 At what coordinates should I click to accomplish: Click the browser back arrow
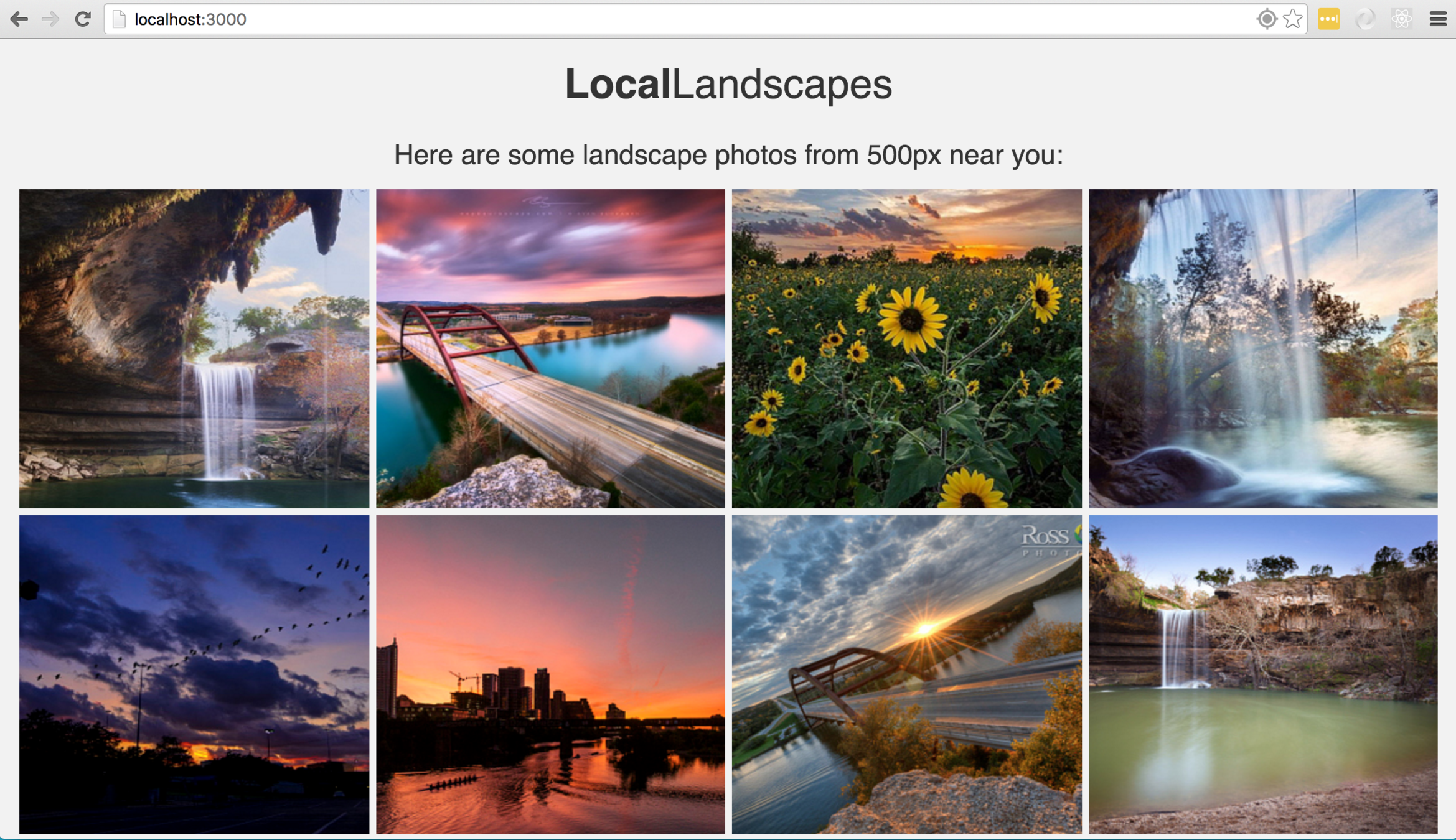pyautogui.click(x=19, y=19)
